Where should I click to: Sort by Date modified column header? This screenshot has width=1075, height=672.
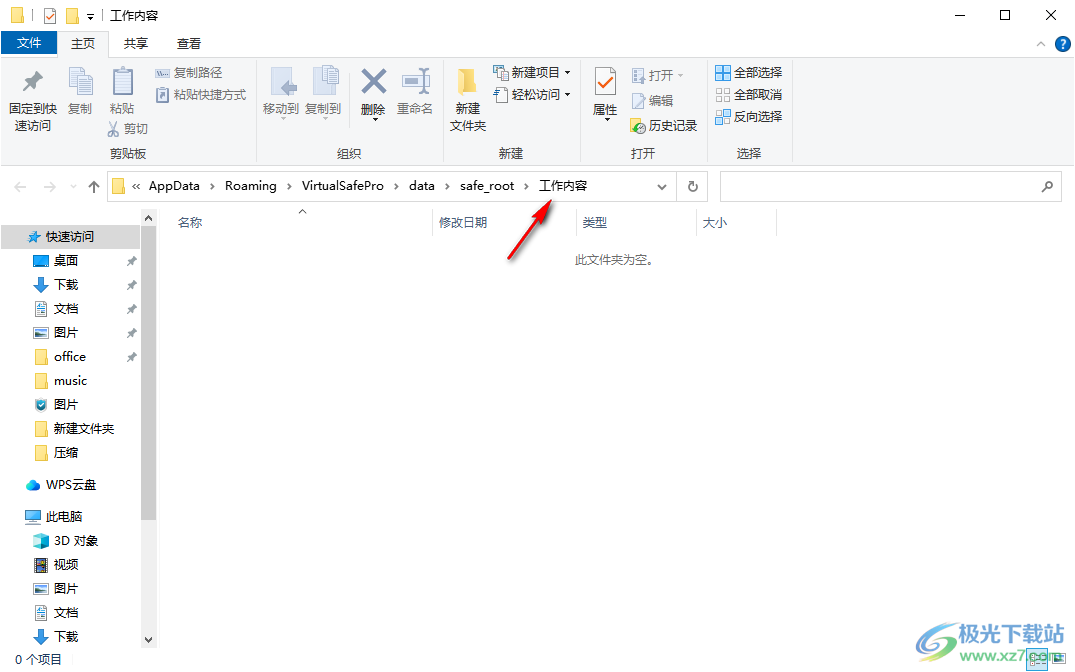coord(463,223)
